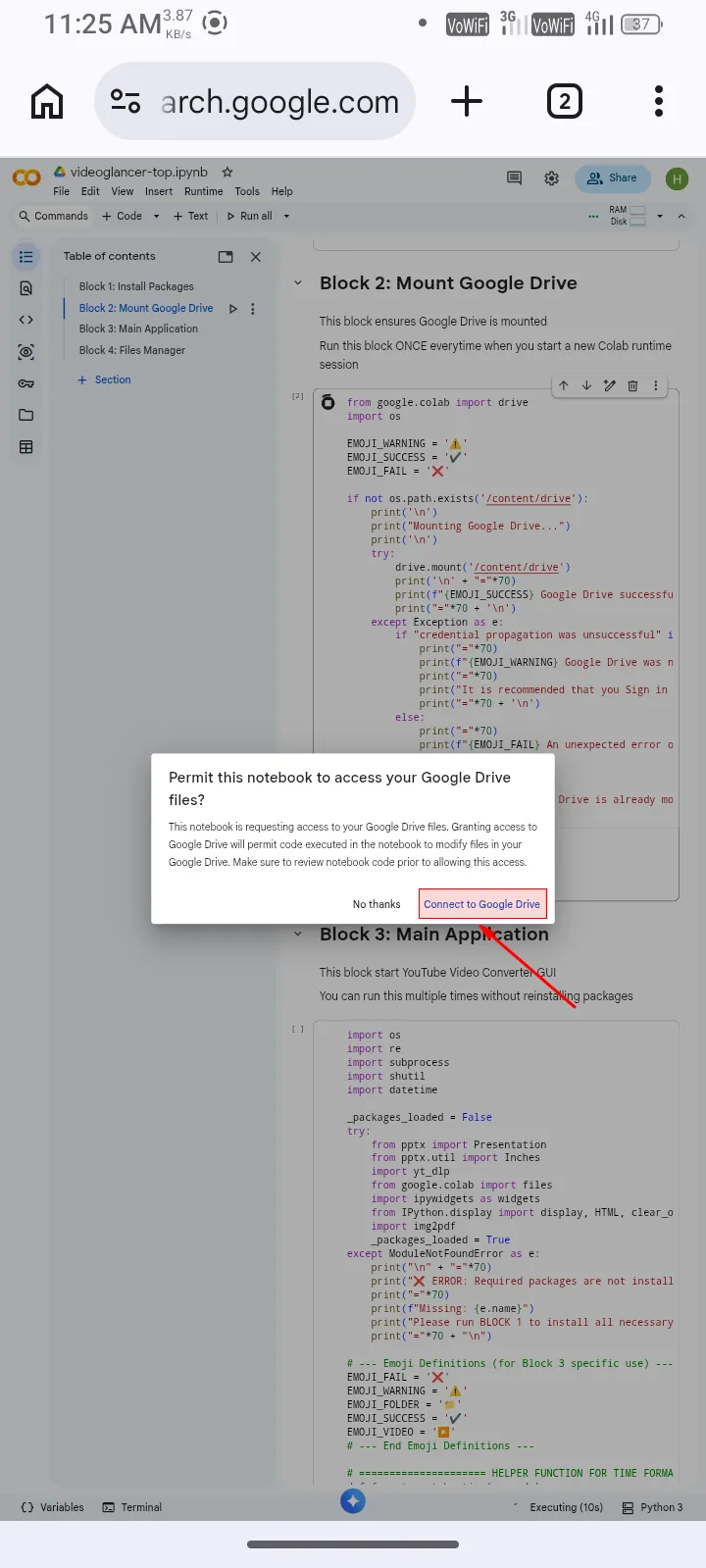Image resolution: width=706 pixels, height=1568 pixels.
Task: Click the cell edit pencil icon
Action: [x=610, y=385]
